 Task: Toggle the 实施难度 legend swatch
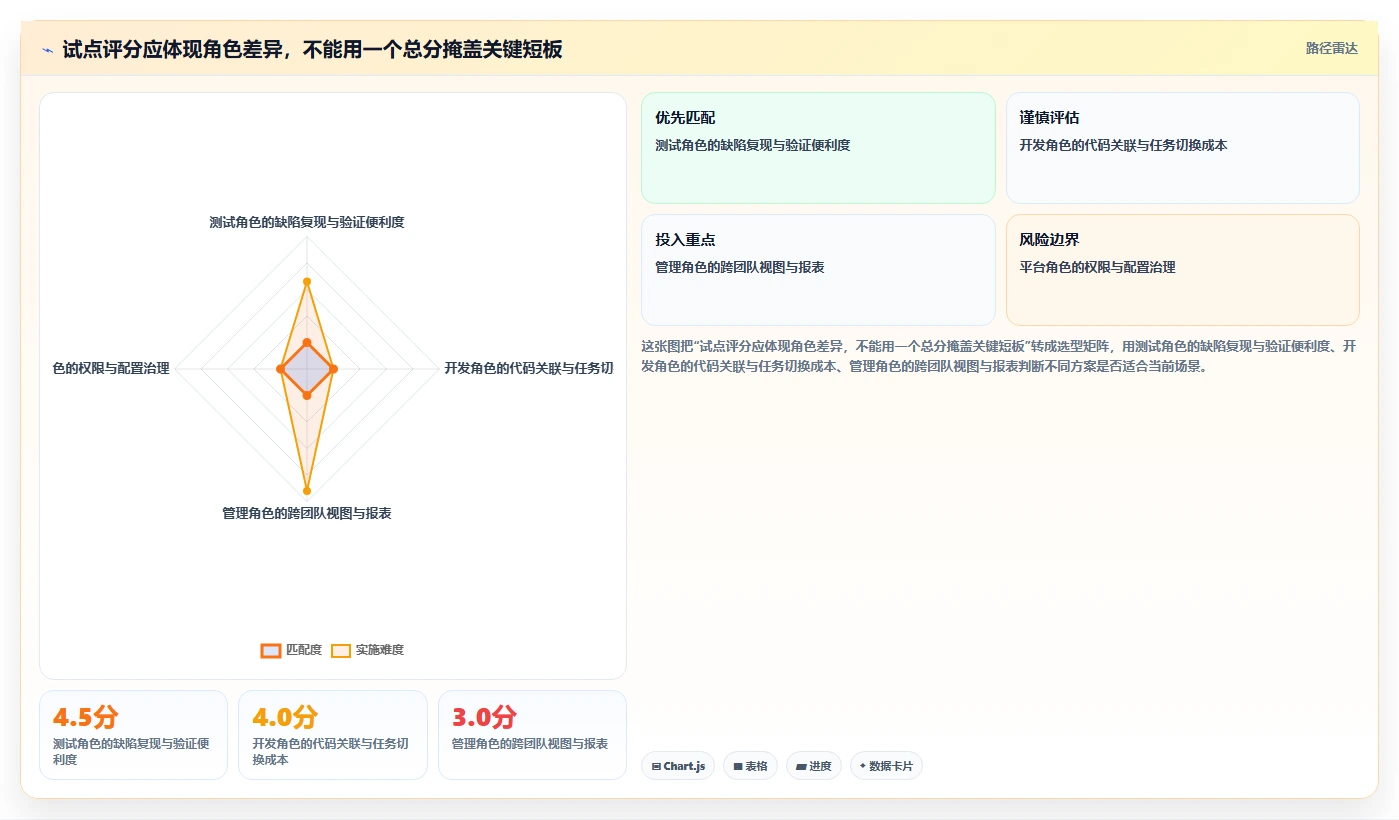pyautogui.click(x=341, y=650)
